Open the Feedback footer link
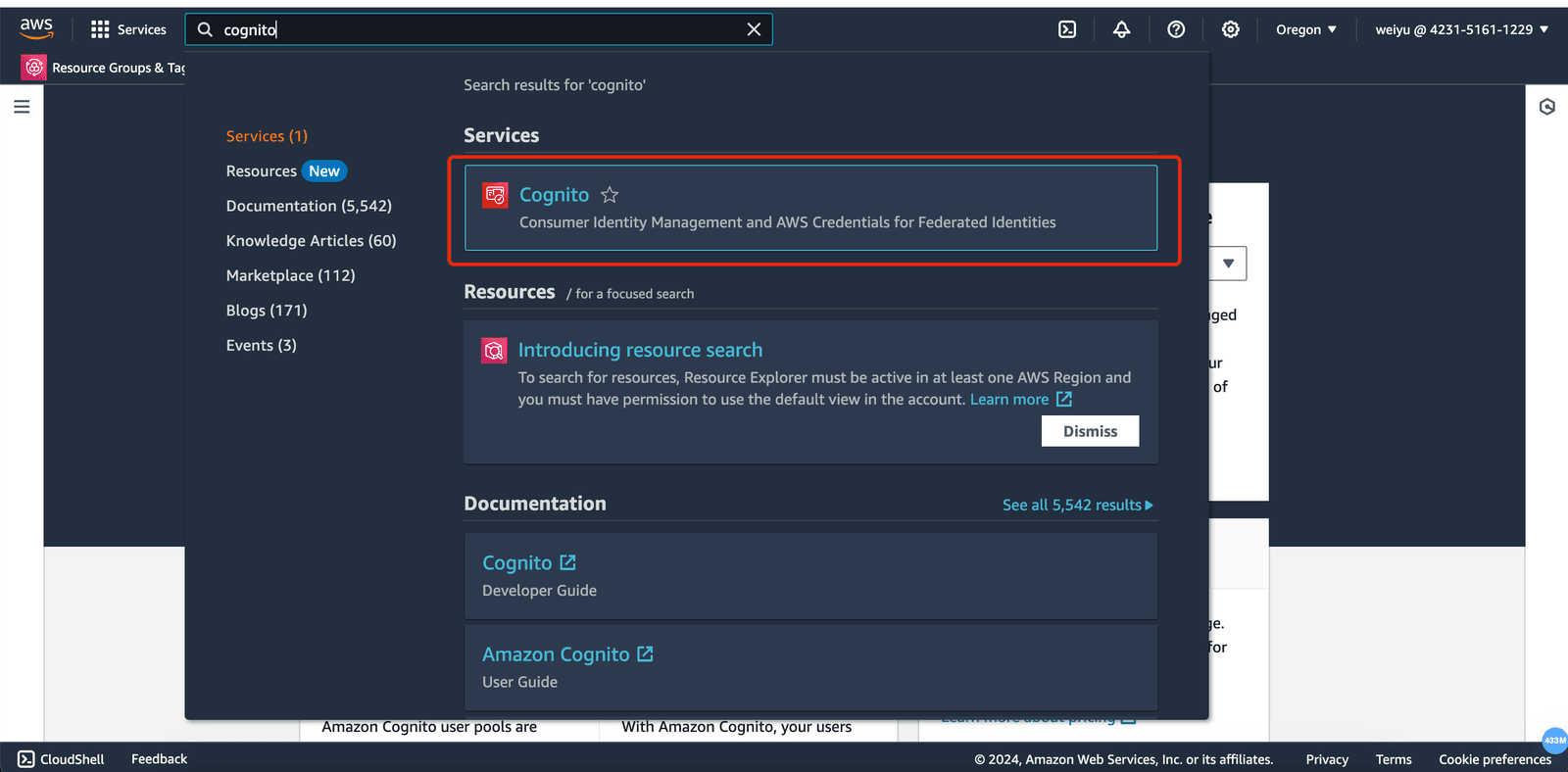 tap(159, 759)
